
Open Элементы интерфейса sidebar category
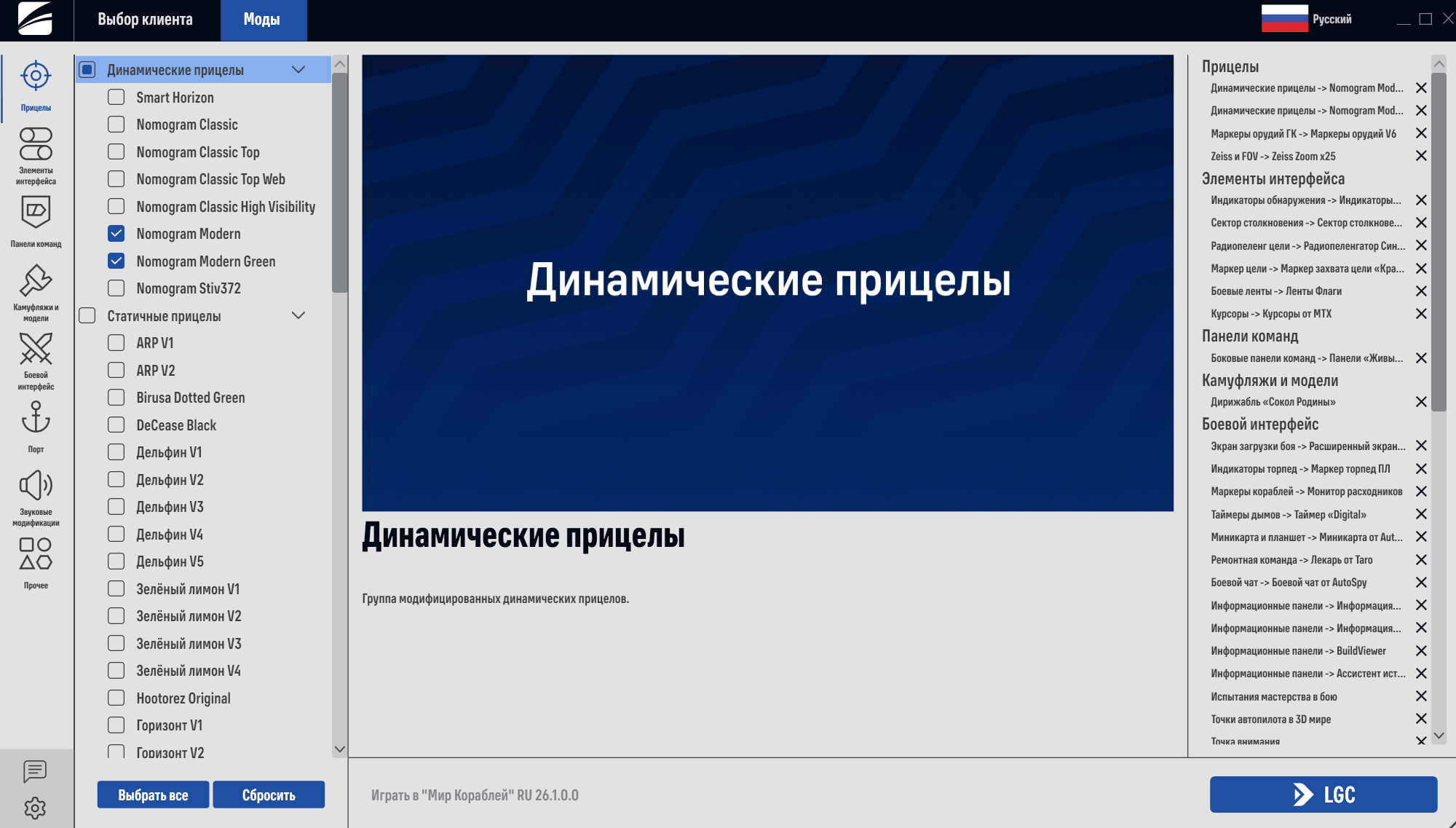pos(36,154)
